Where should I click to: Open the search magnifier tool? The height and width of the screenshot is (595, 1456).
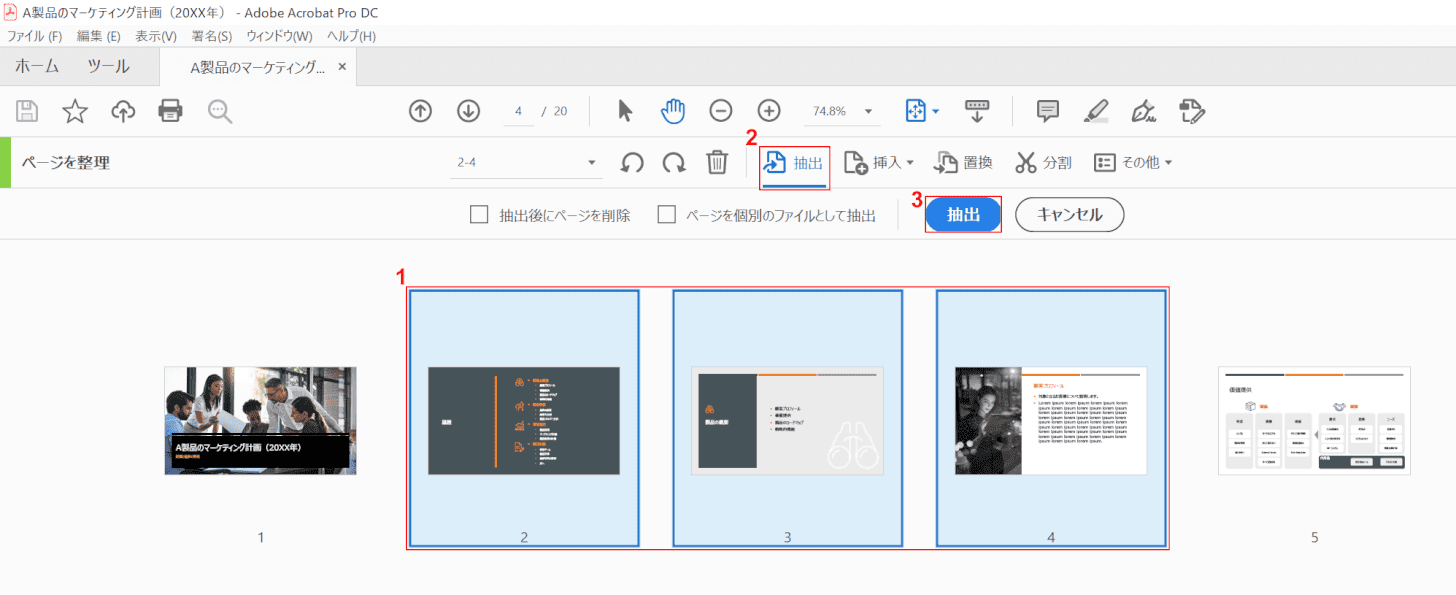click(220, 111)
